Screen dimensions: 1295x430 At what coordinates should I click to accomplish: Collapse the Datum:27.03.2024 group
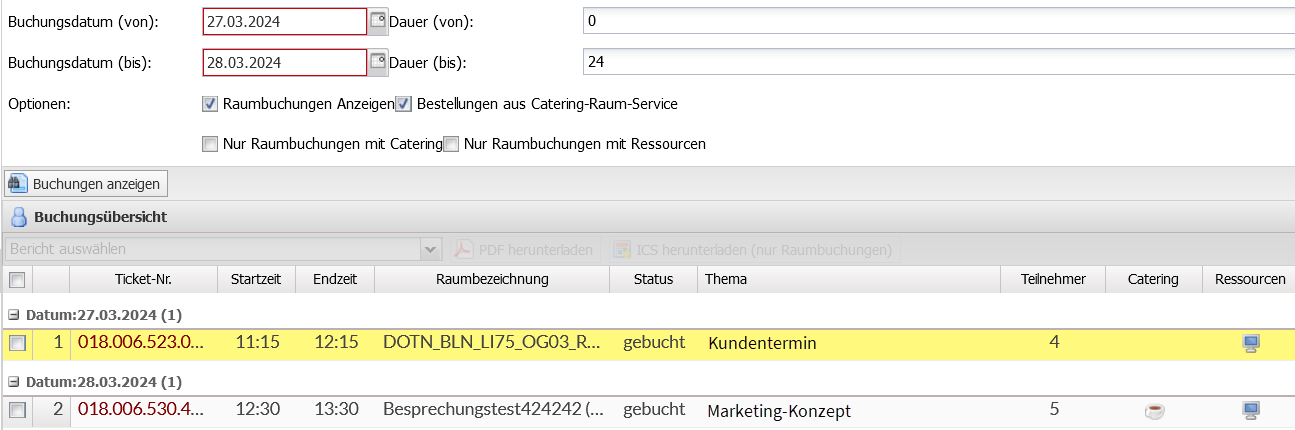[13, 315]
